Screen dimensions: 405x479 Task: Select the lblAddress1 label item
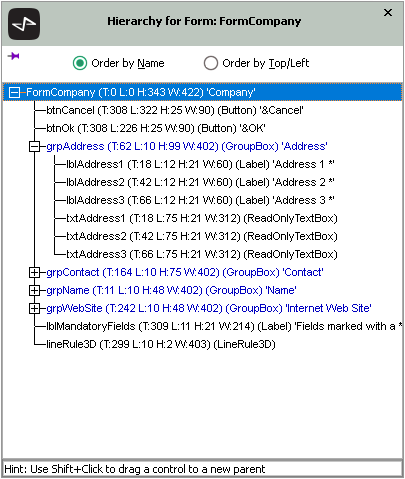pyautogui.click(x=200, y=164)
